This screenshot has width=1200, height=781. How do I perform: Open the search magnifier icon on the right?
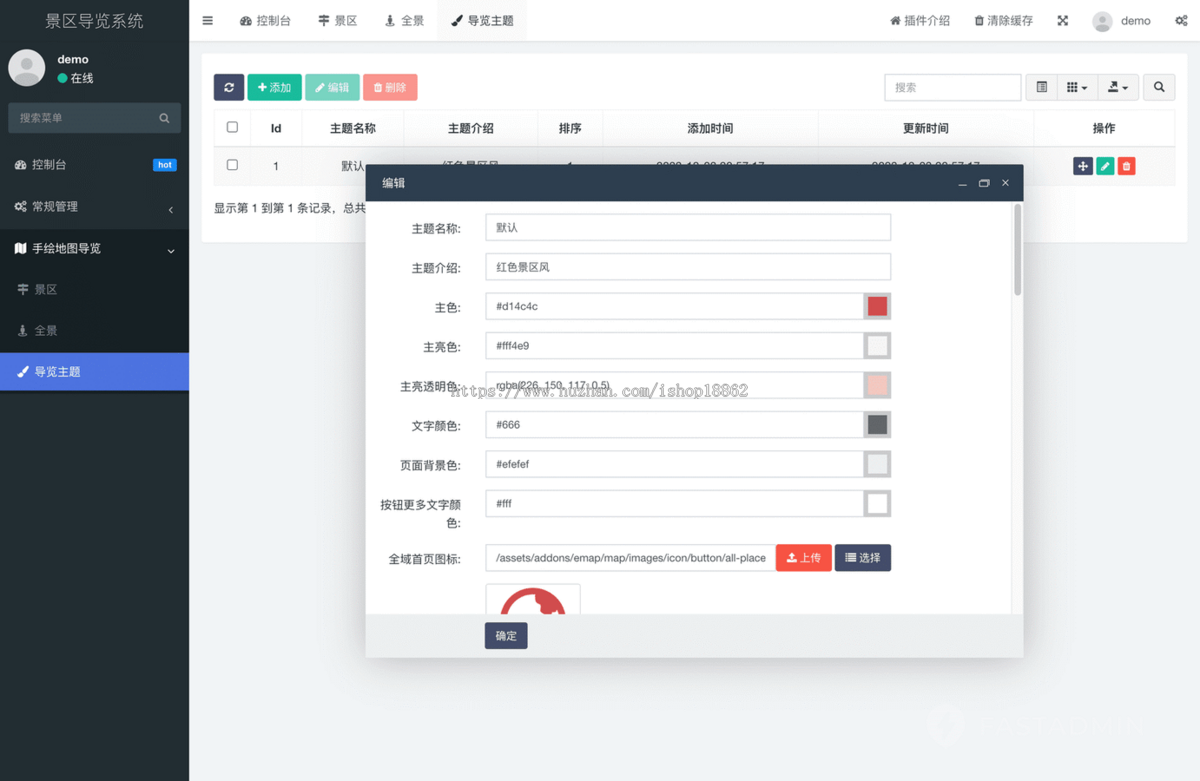(x=1158, y=87)
